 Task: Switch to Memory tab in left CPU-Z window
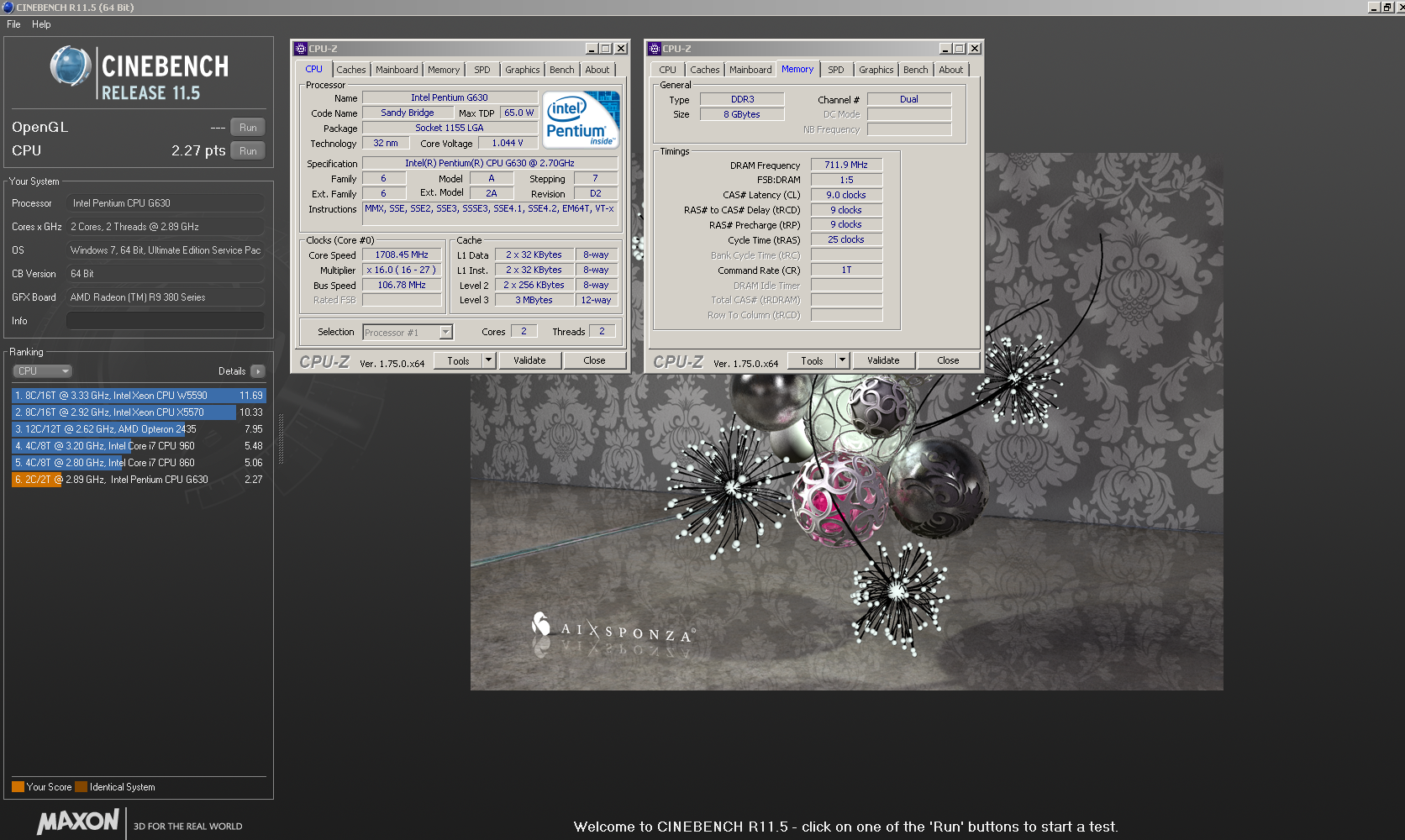[444, 70]
